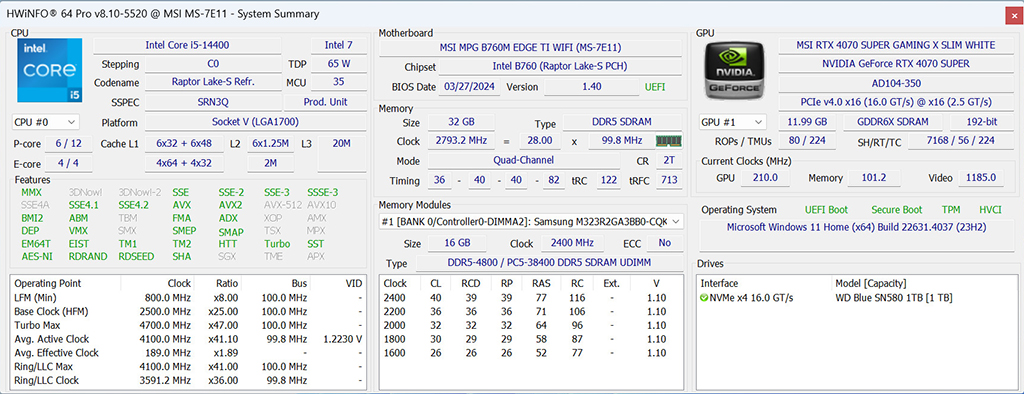The width and height of the screenshot is (1024, 394).
Task: Click the NVIDIA GeForce RTX 4070 SUPER field
Action: point(896,64)
